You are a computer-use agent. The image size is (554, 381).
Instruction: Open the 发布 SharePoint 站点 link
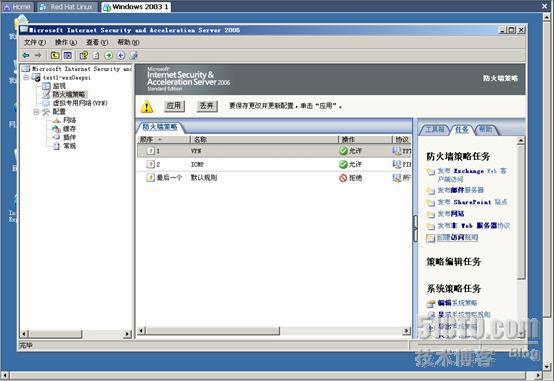click(x=472, y=202)
